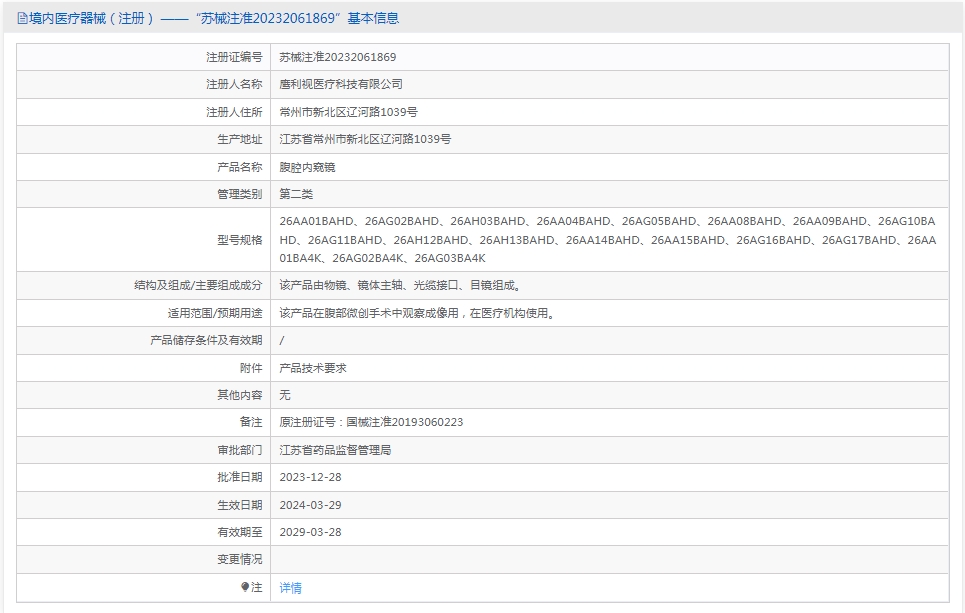Click the 批准日期 label

point(239,477)
